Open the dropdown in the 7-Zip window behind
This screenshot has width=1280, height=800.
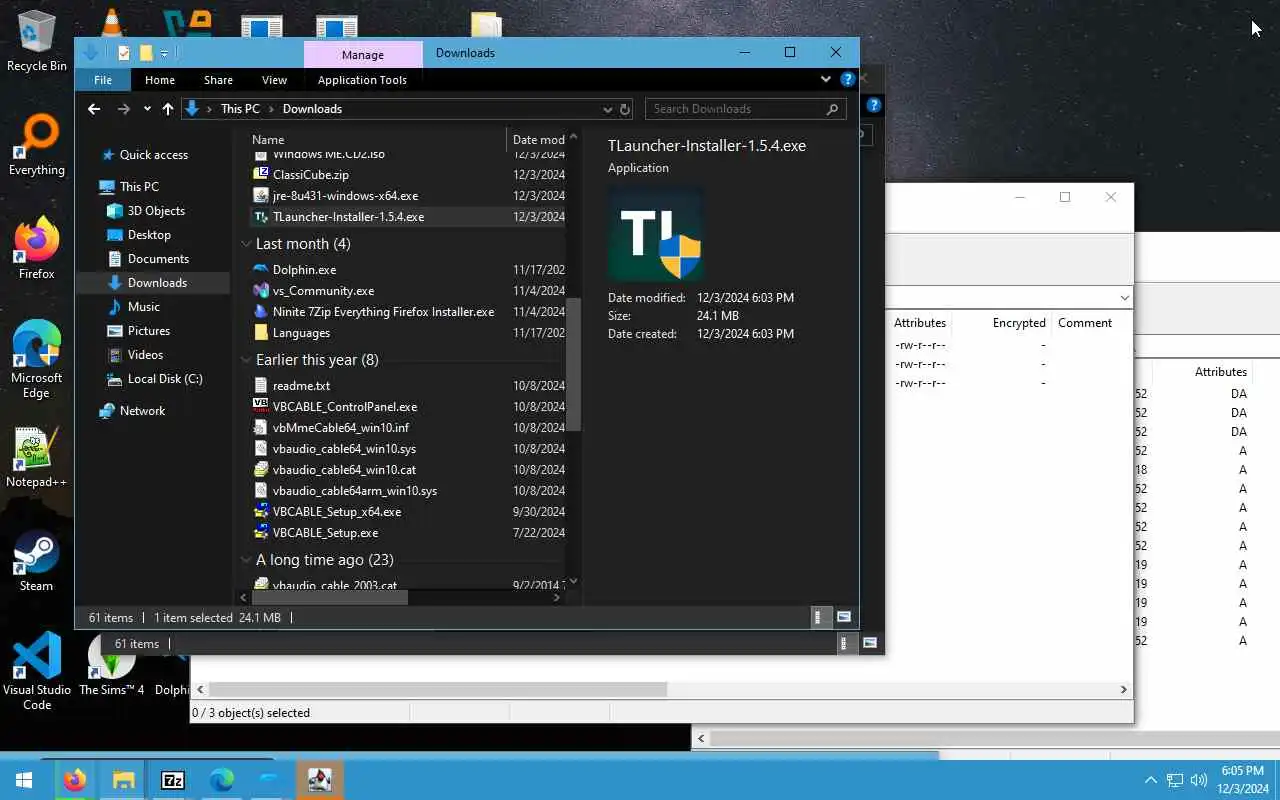(x=1124, y=298)
